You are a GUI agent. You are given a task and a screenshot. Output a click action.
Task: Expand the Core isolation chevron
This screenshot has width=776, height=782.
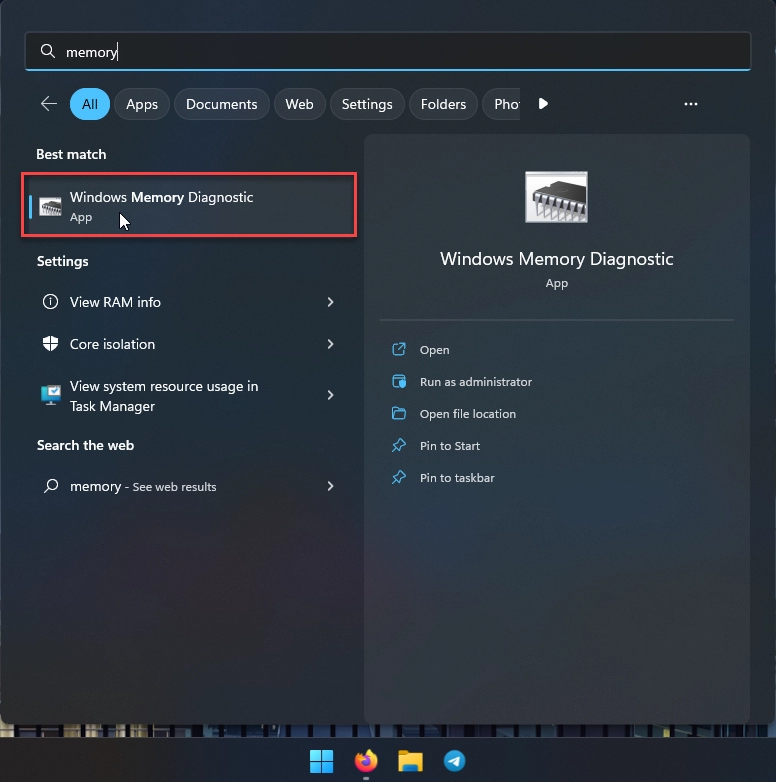click(x=330, y=344)
